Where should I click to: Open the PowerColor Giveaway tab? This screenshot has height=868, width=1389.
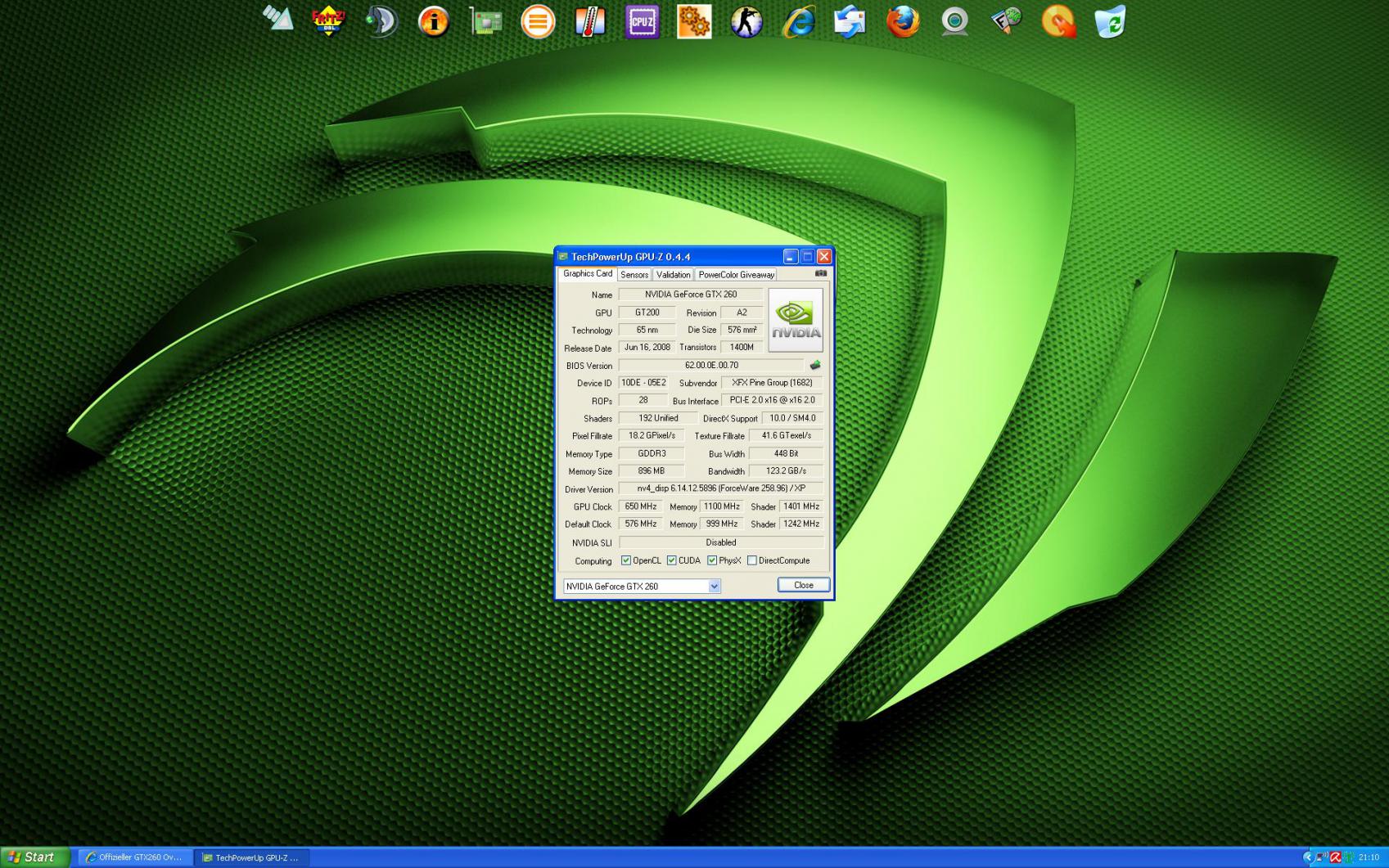click(736, 275)
